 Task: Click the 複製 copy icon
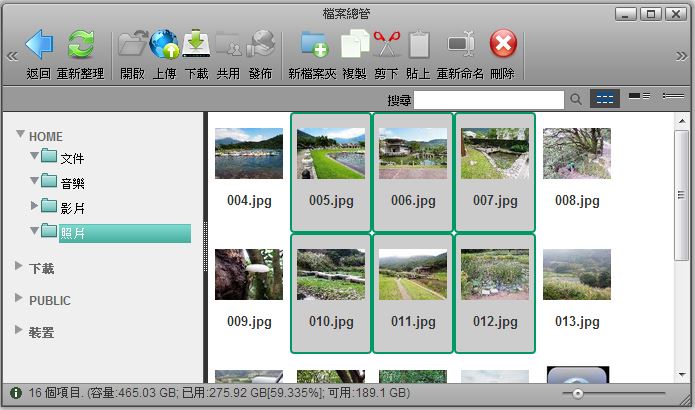(x=354, y=45)
